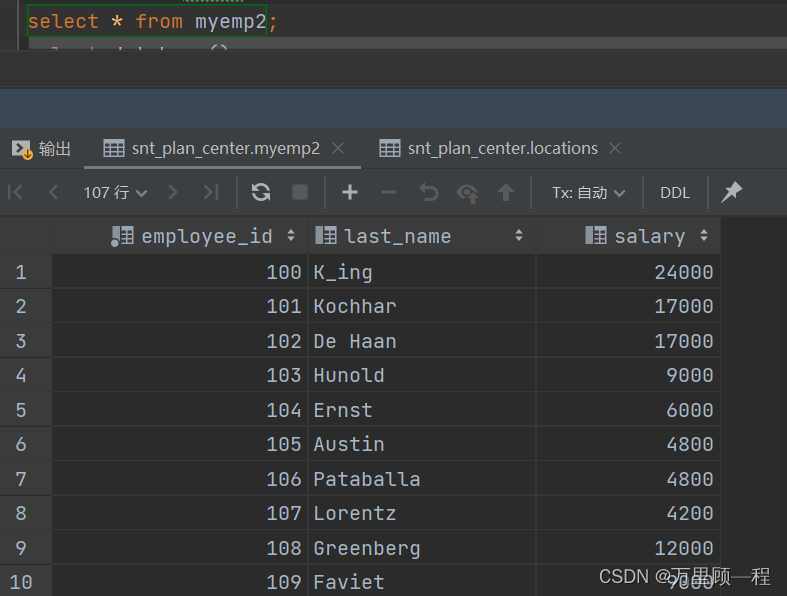787x596 pixels.
Task: Select cell Hunold
Action: coord(422,375)
